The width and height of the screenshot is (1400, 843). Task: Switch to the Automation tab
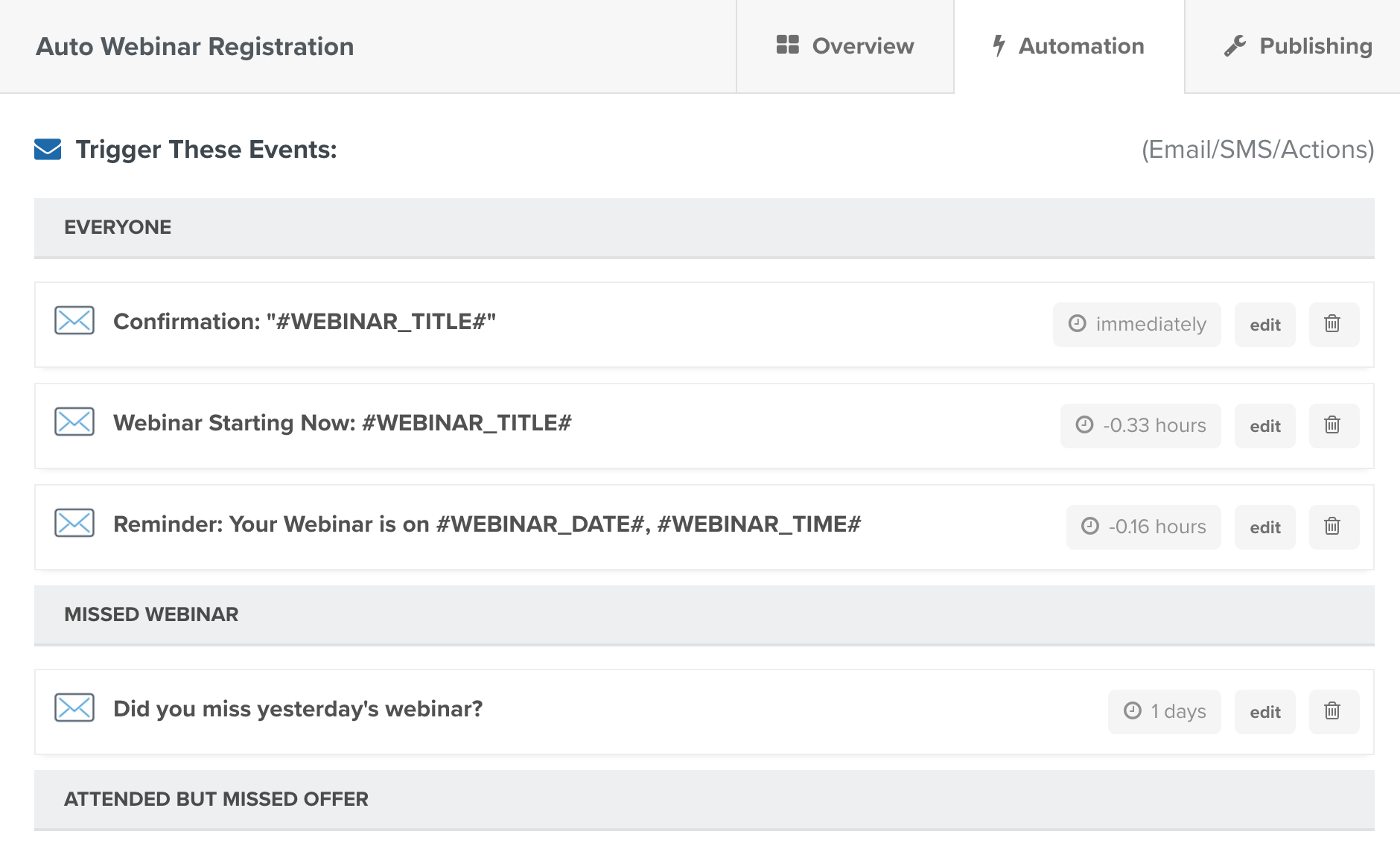point(1069,46)
